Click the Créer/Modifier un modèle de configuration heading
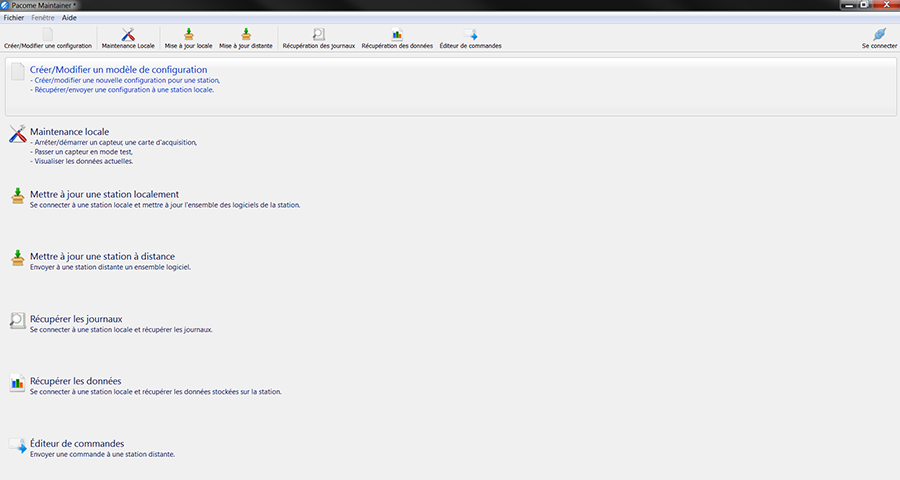This screenshot has width=900, height=480. coord(118,70)
